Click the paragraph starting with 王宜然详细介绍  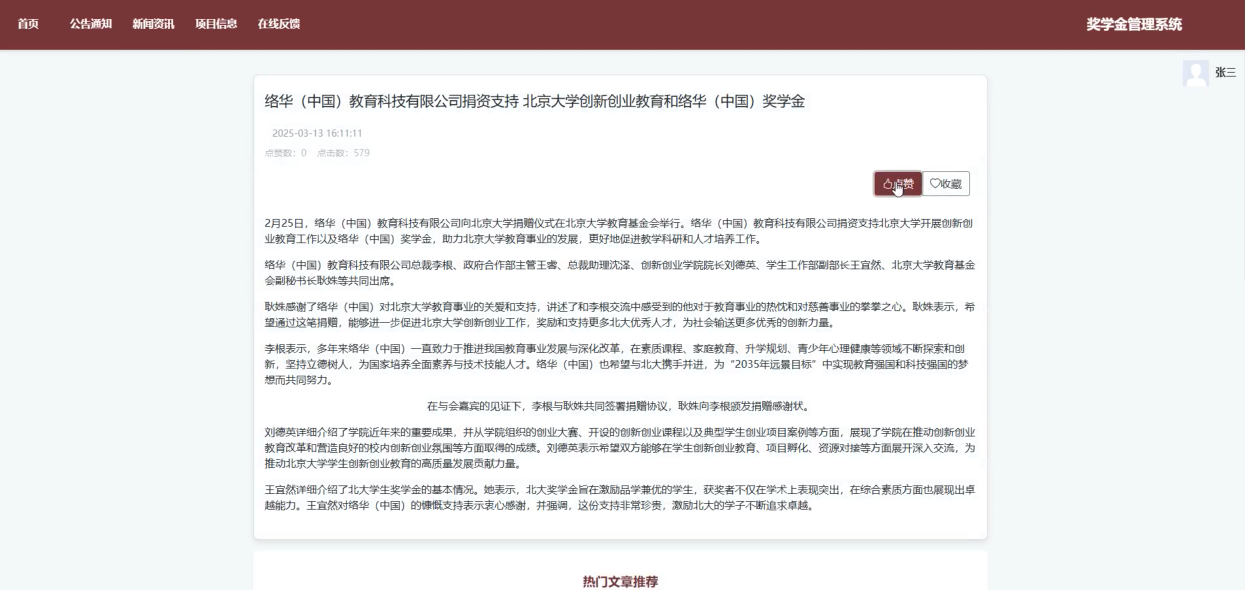(620, 498)
